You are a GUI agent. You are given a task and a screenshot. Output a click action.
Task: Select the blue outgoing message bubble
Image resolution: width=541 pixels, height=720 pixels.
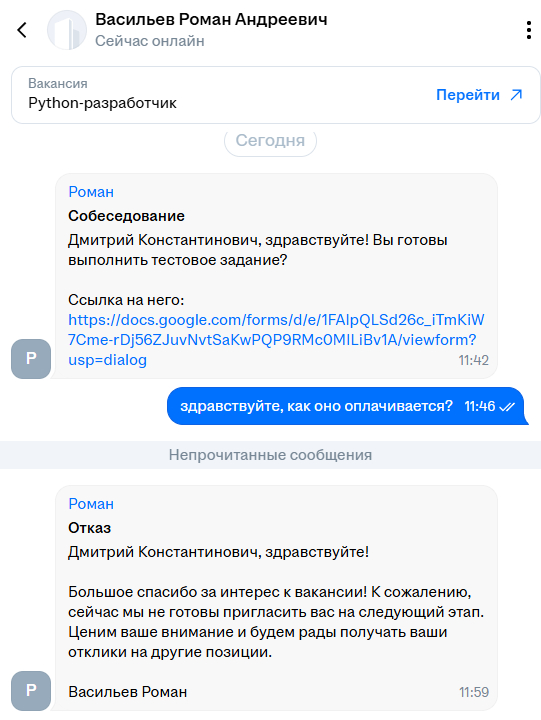point(347,406)
